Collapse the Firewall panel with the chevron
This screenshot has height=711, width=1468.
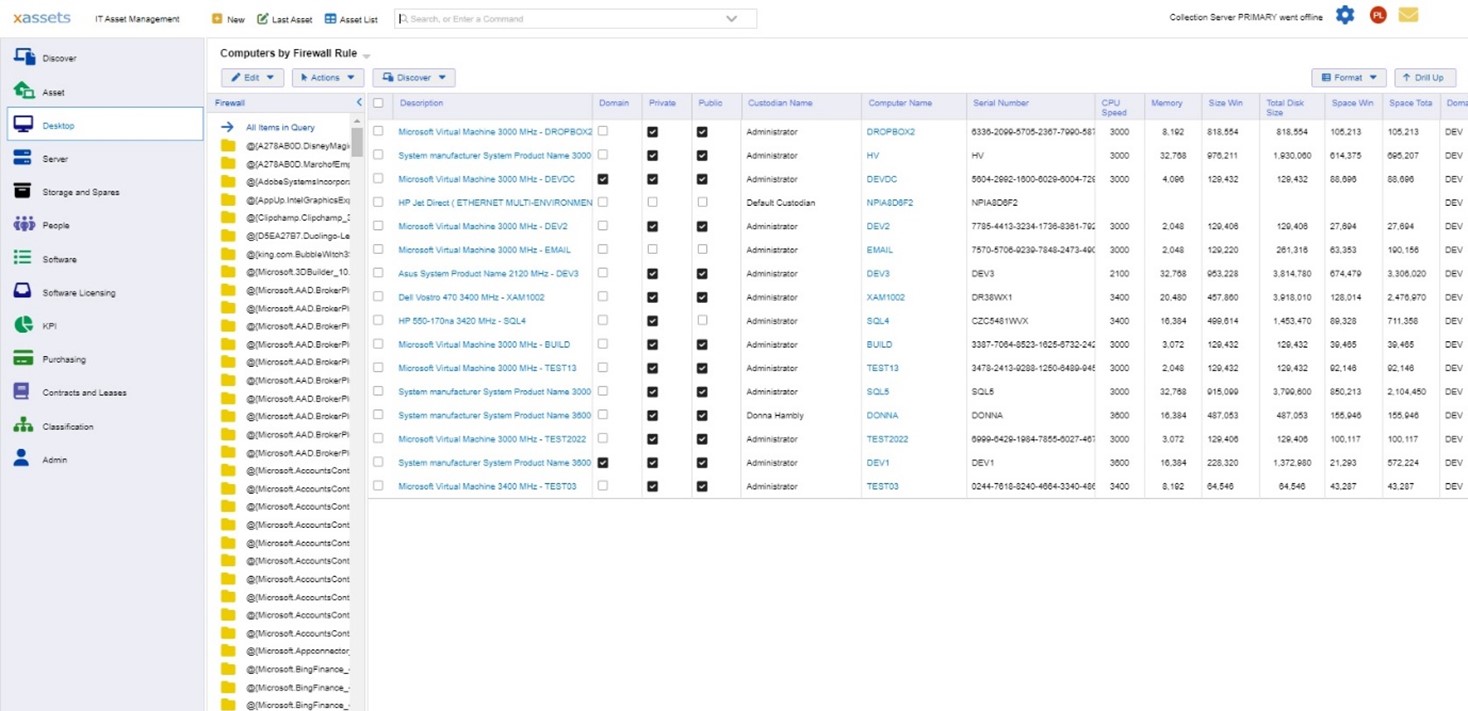click(358, 102)
